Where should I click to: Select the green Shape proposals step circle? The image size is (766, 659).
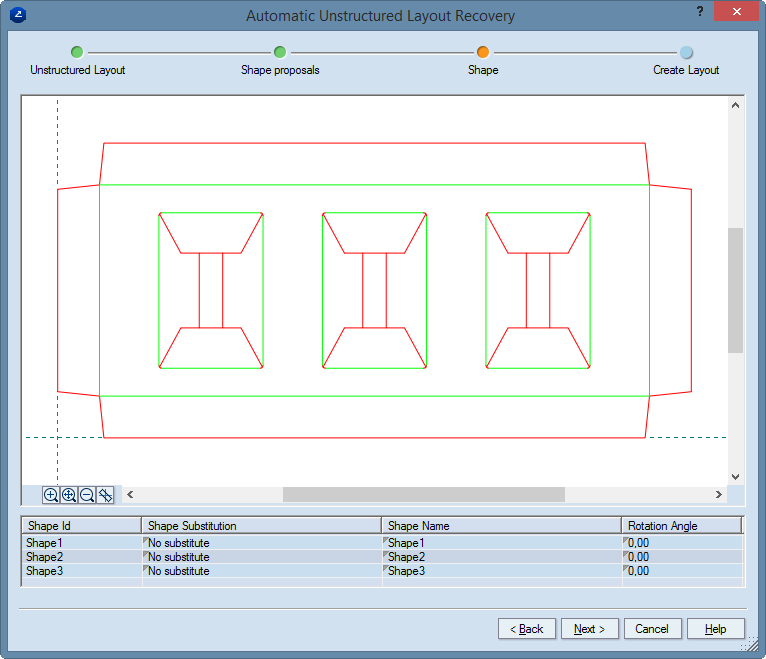tap(280, 52)
